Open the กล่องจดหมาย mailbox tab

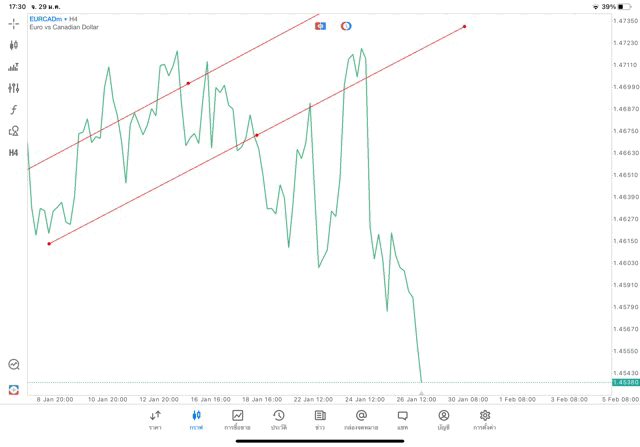click(361, 419)
